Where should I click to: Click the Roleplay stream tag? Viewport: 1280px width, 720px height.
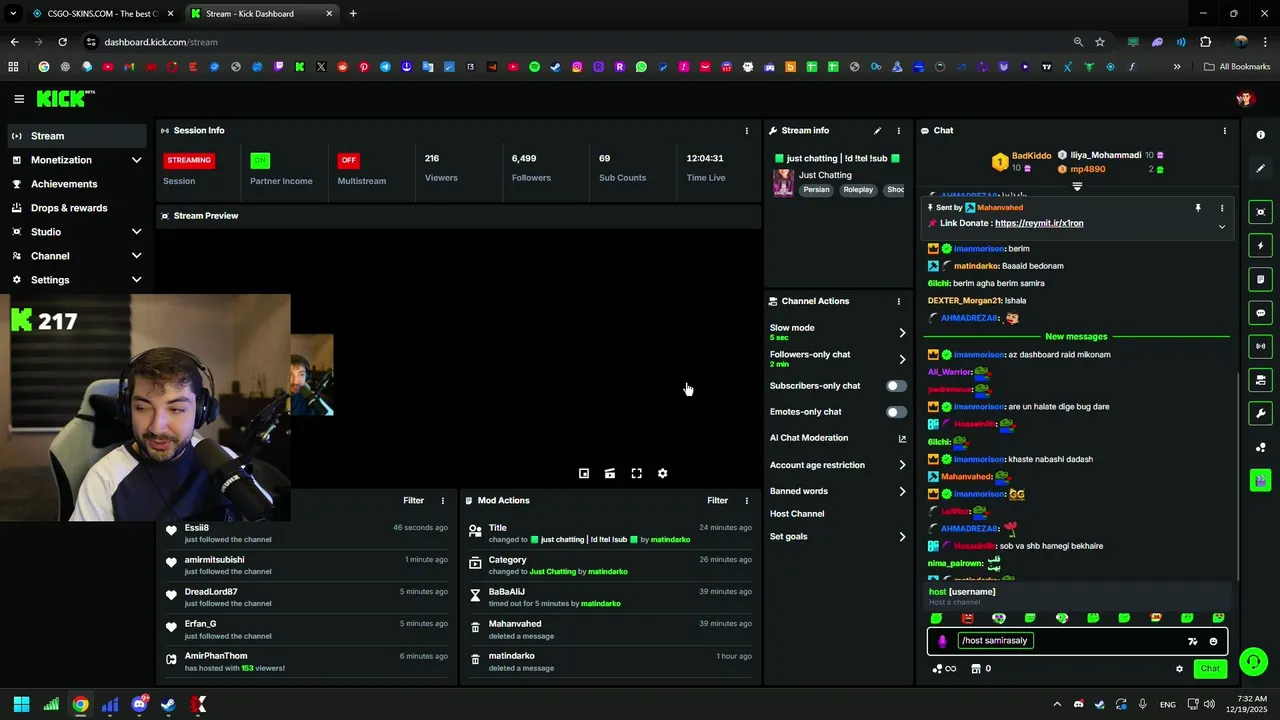tap(858, 190)
